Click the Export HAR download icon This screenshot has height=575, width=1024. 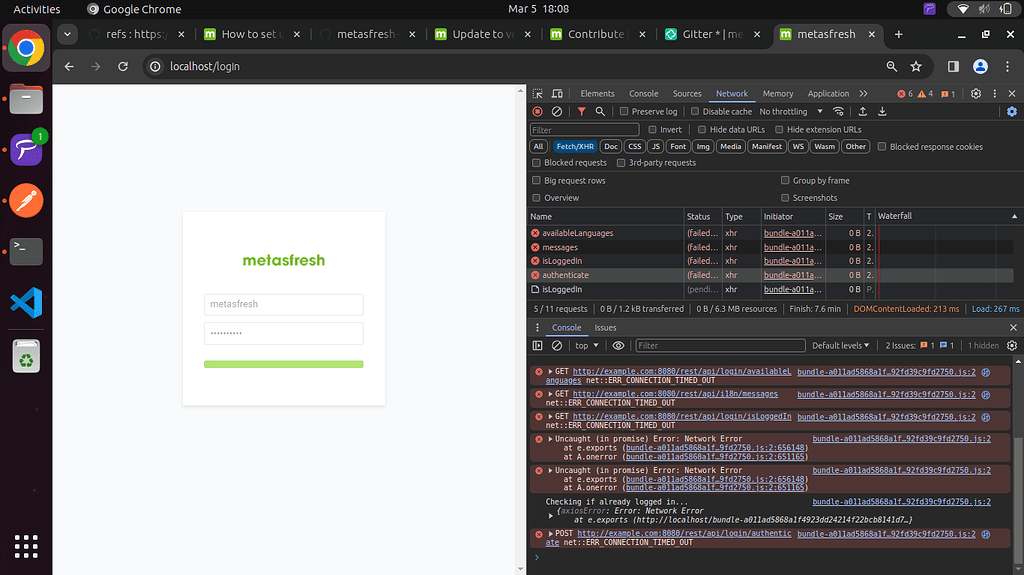(882, 112)
